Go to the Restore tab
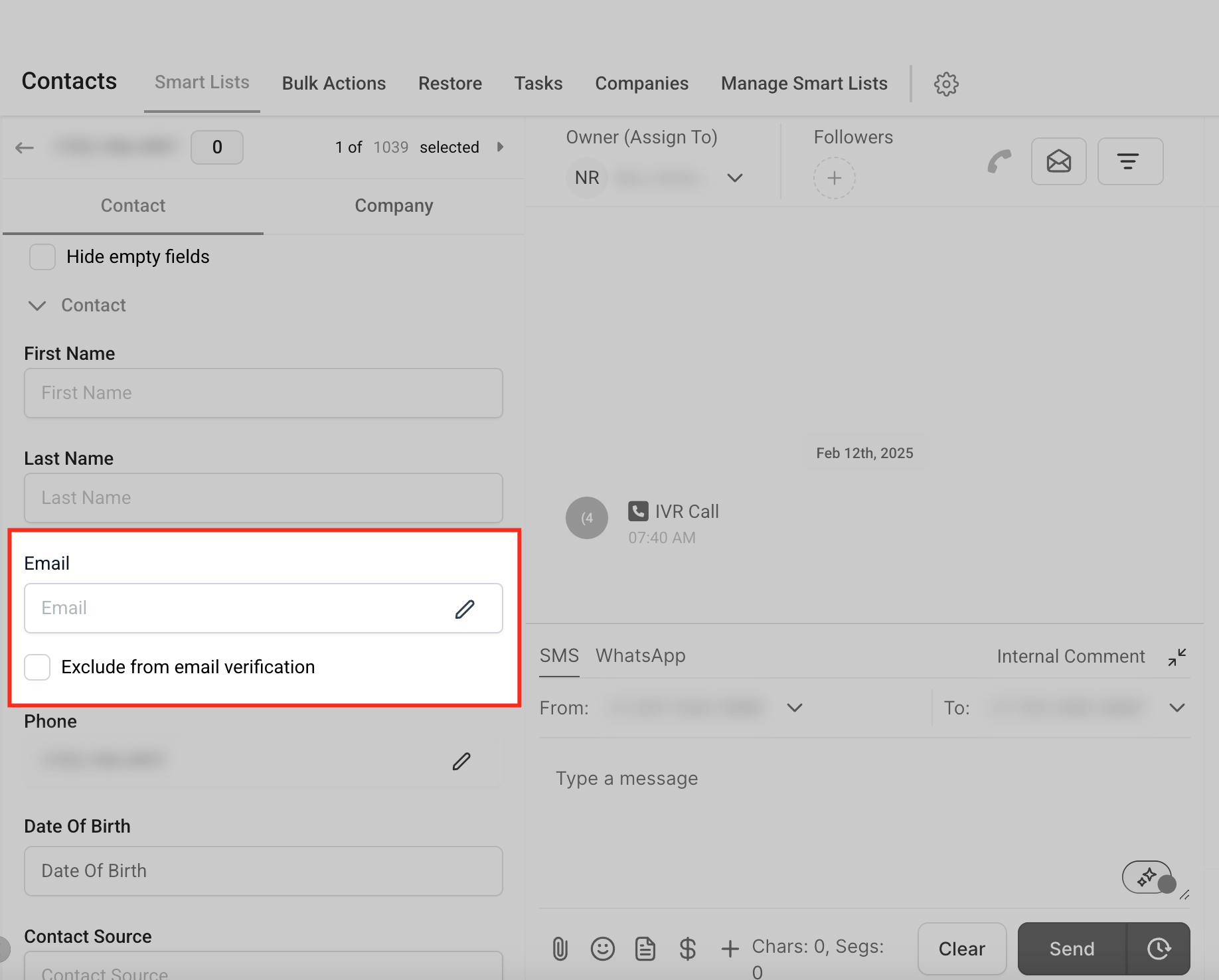 click(x=450, y=84)
